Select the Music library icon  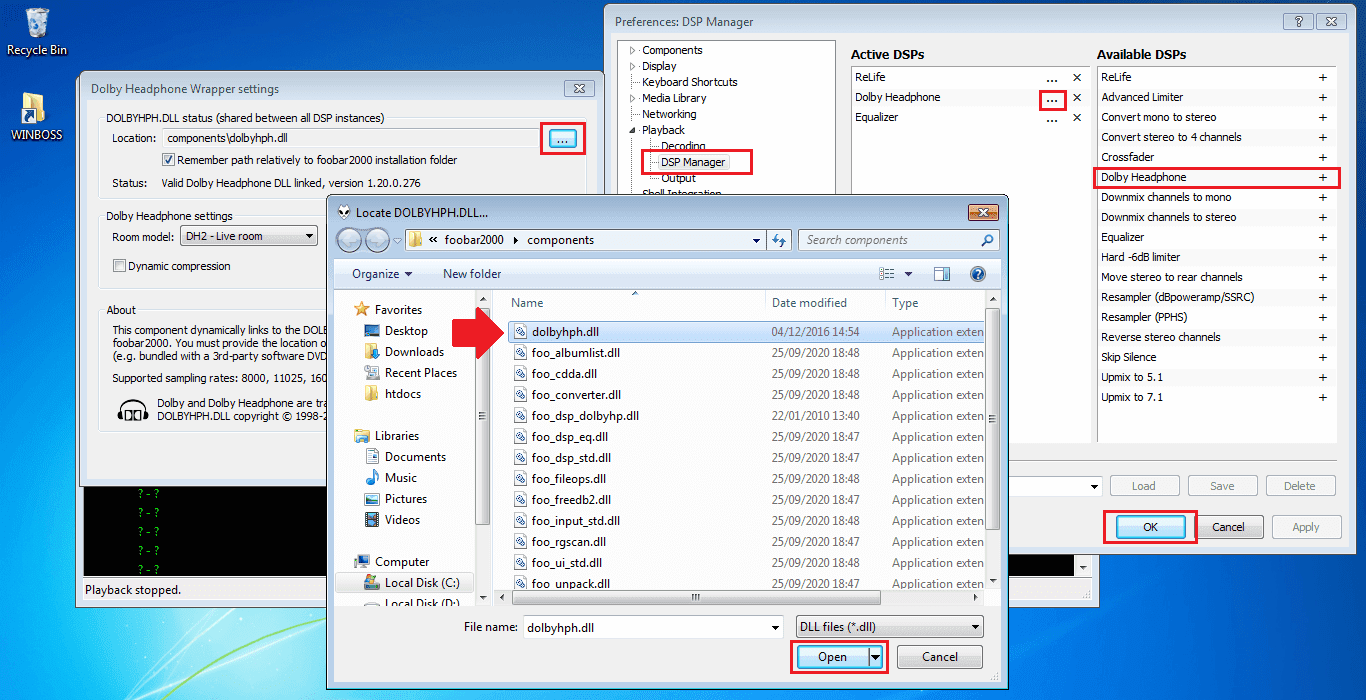372,478
